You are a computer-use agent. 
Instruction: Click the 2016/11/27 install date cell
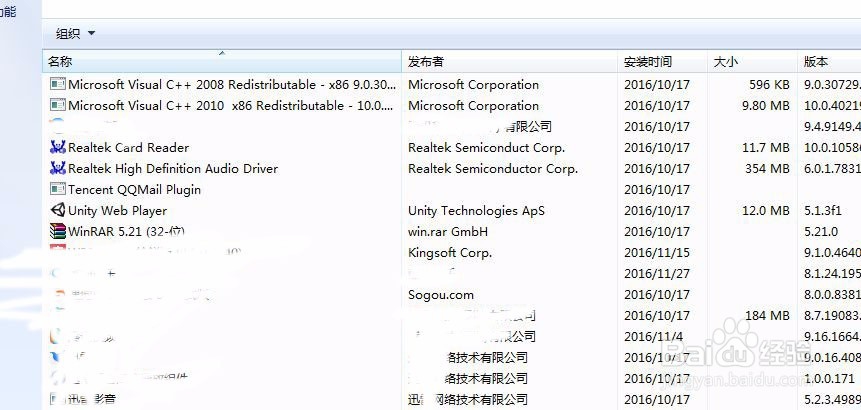tap(657, 273)
